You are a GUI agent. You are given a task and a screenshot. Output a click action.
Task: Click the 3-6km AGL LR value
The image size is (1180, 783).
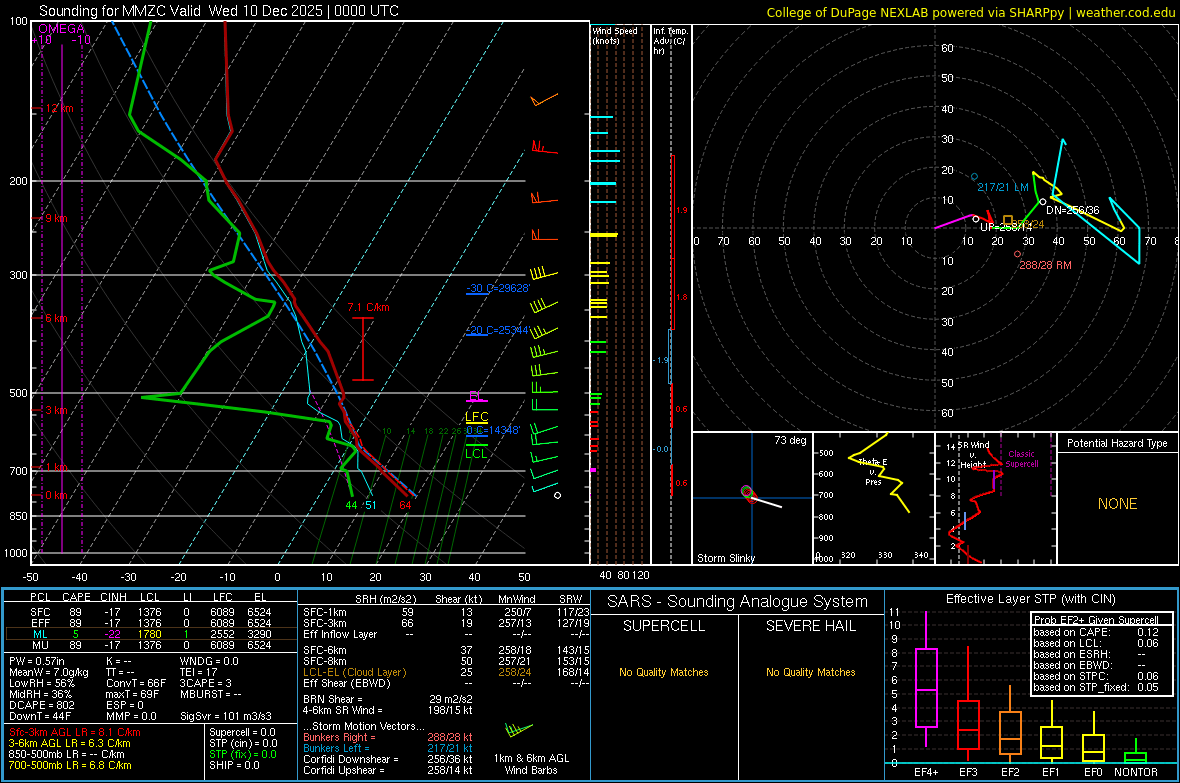(69, 743)
